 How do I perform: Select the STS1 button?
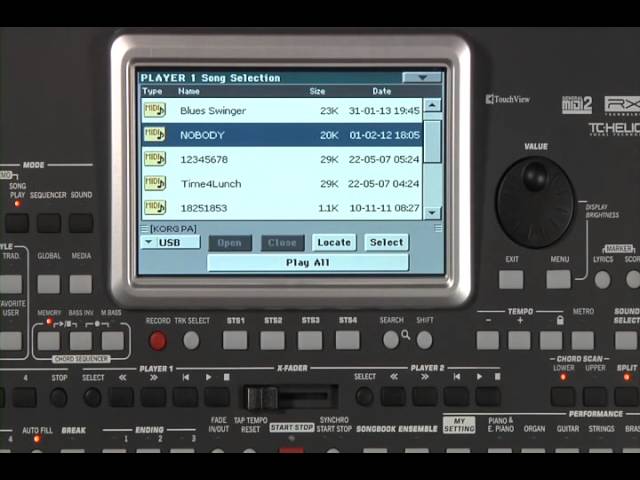[235, 340]
